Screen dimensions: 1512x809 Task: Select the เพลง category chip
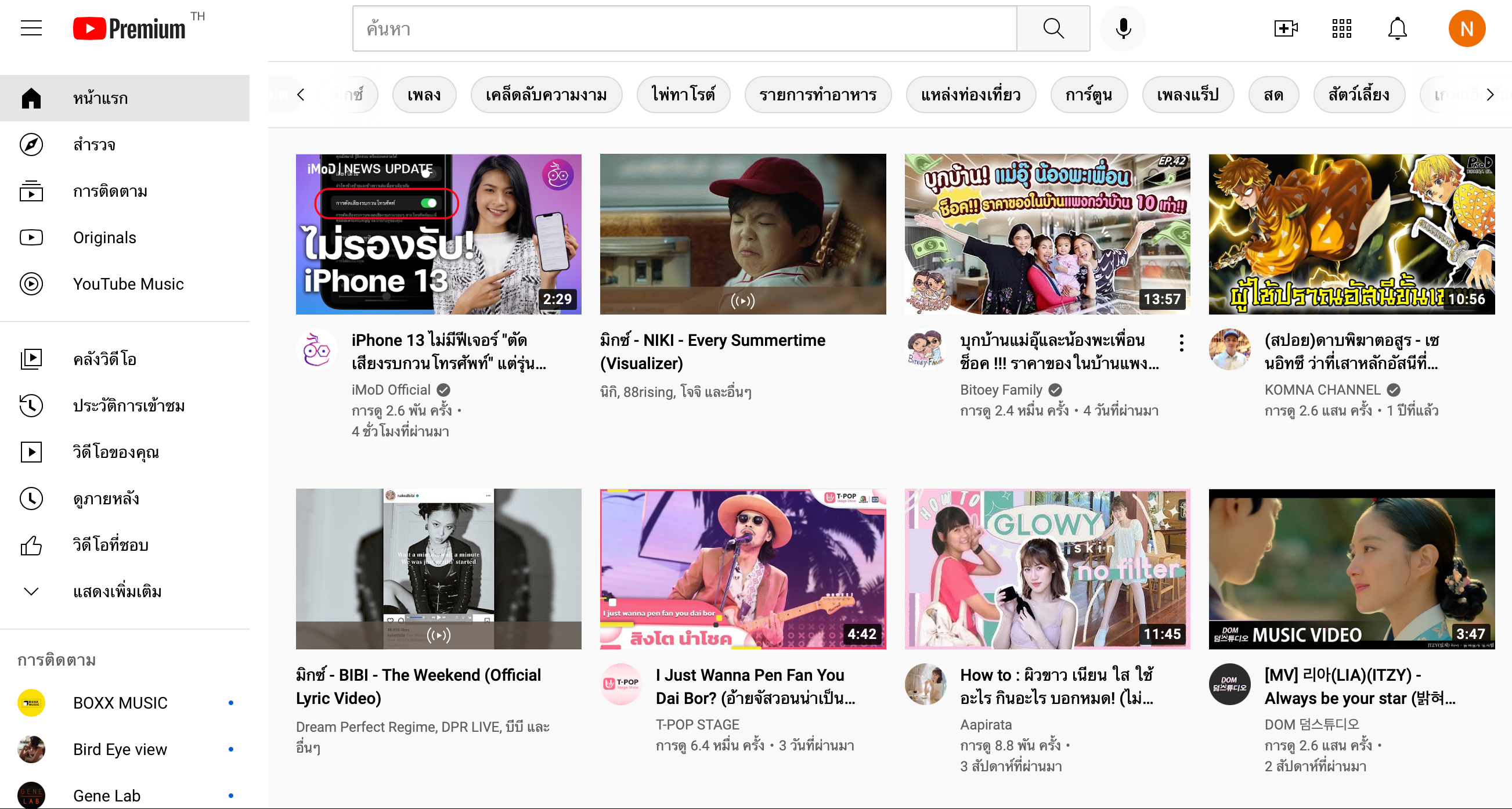click(x=424, y=95)
